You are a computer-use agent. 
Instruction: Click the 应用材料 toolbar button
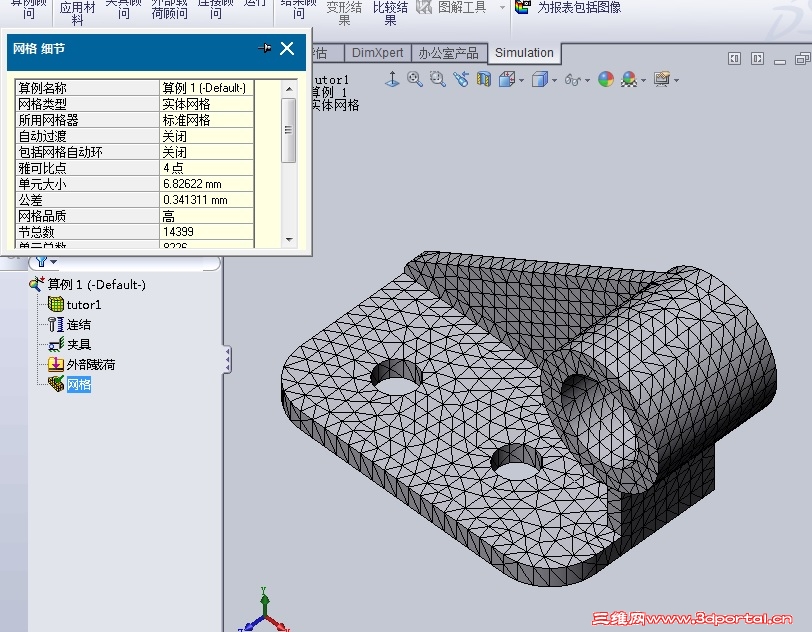(x=77, y=12)
